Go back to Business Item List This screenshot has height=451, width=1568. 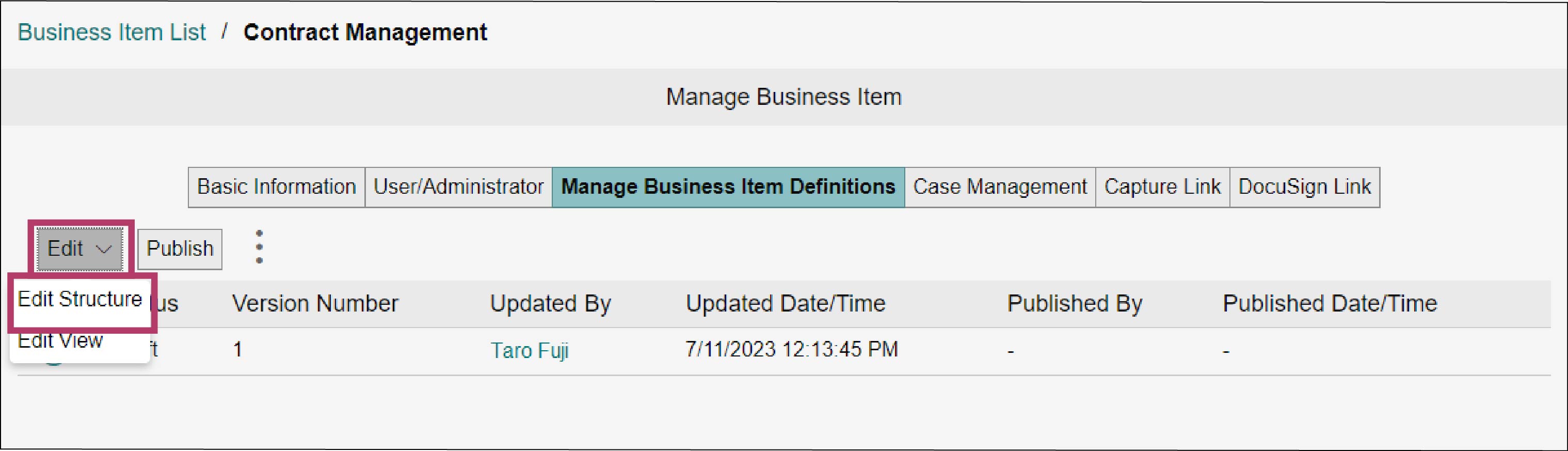112,33
